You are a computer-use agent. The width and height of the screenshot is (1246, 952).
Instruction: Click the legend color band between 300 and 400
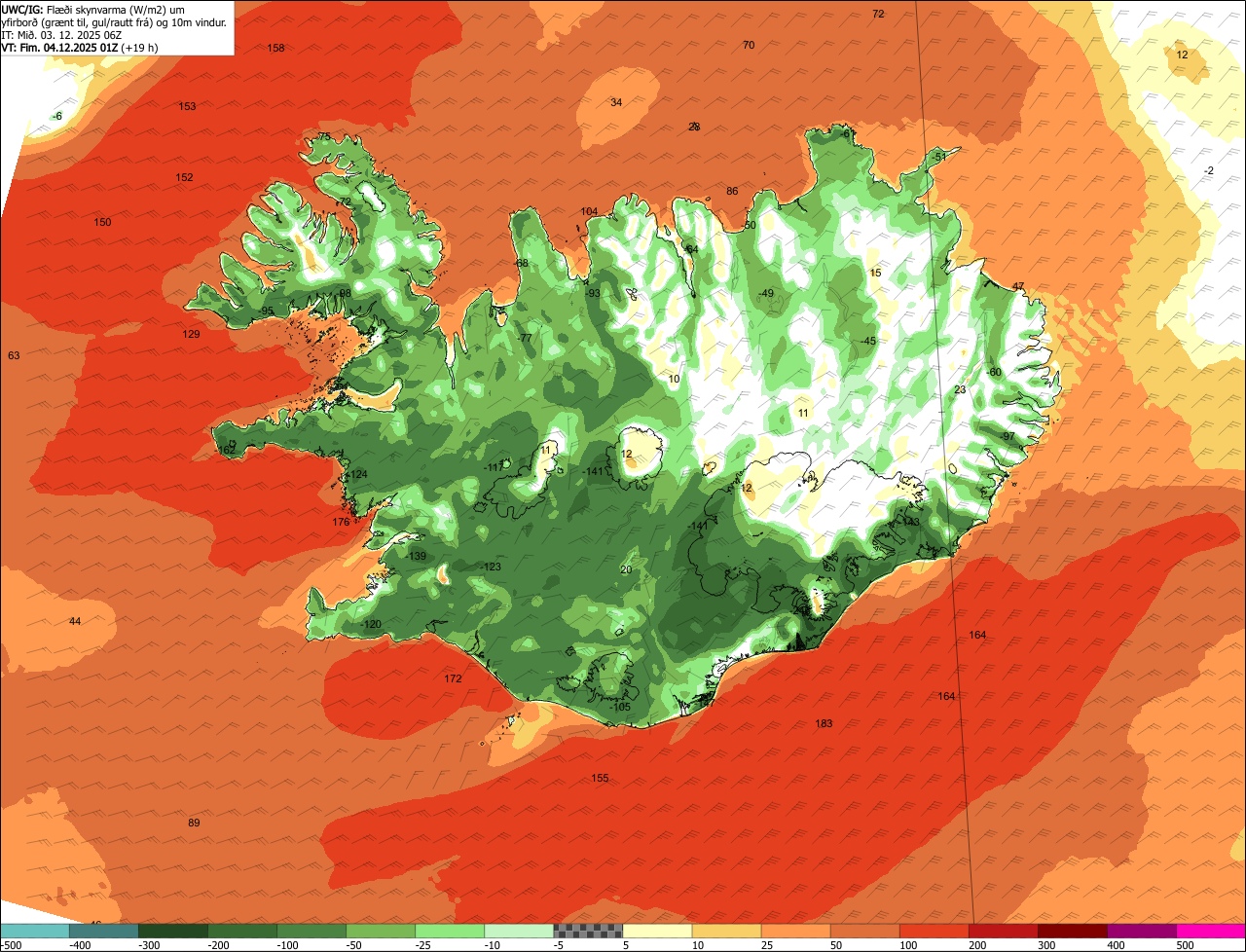pos(1073,931)
